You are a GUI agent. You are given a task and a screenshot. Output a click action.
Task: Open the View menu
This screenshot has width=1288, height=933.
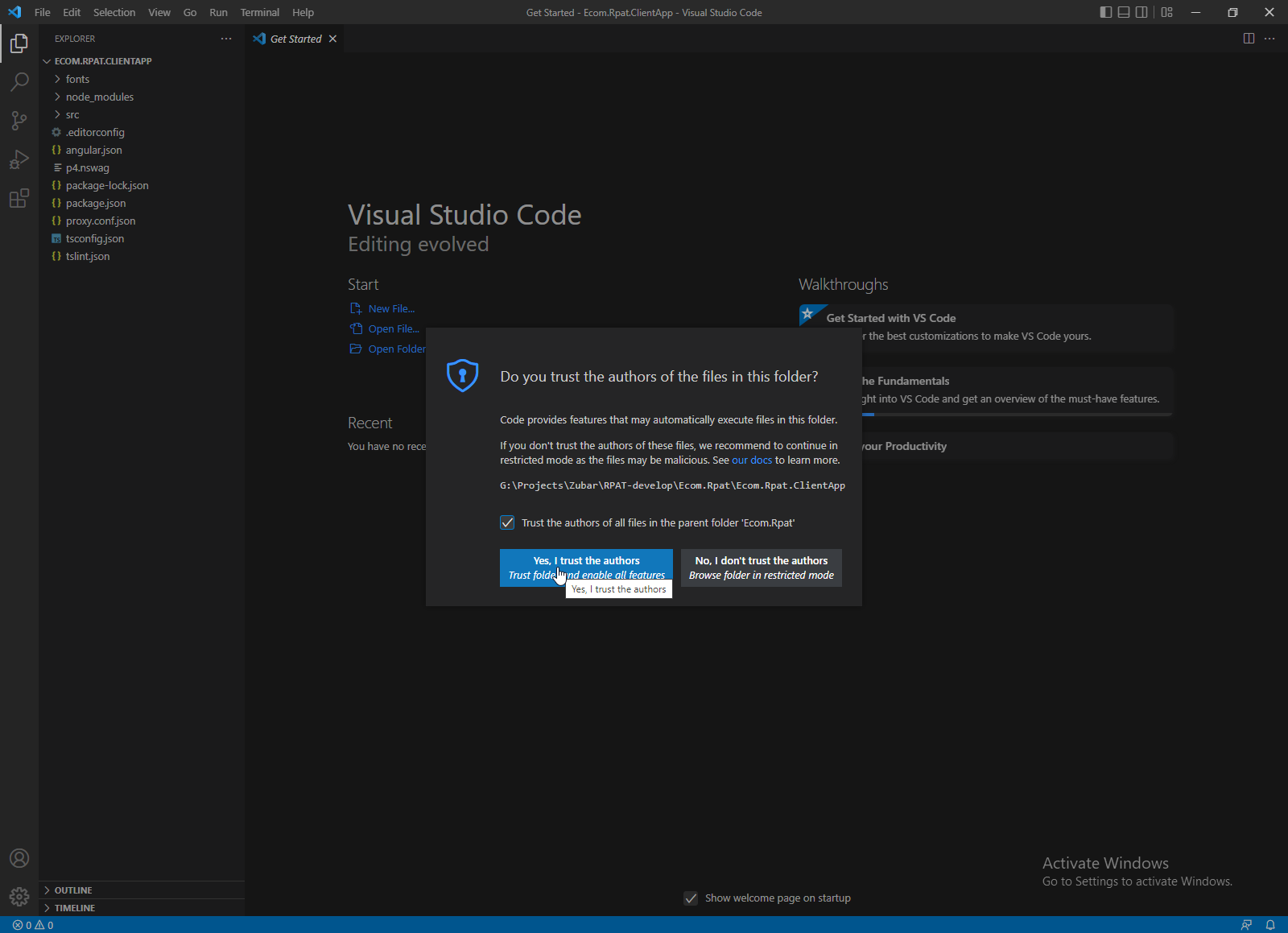(x=159, y=12)
